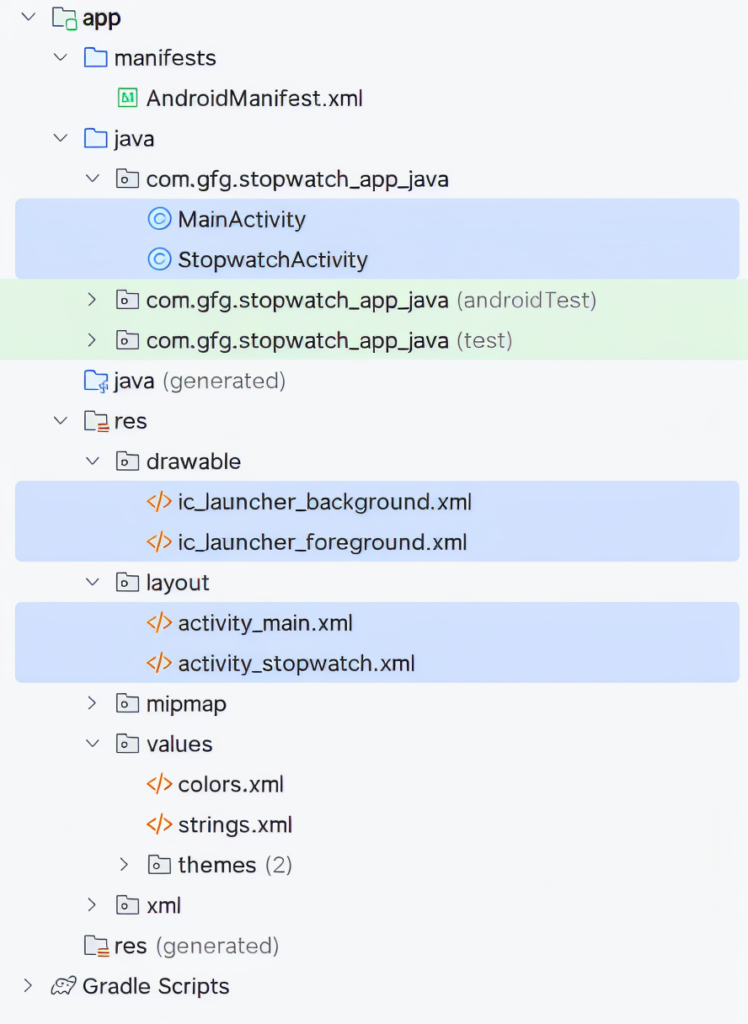Click the mipmap folder icon
This screenshot has width=748, height=1024.
127,703
